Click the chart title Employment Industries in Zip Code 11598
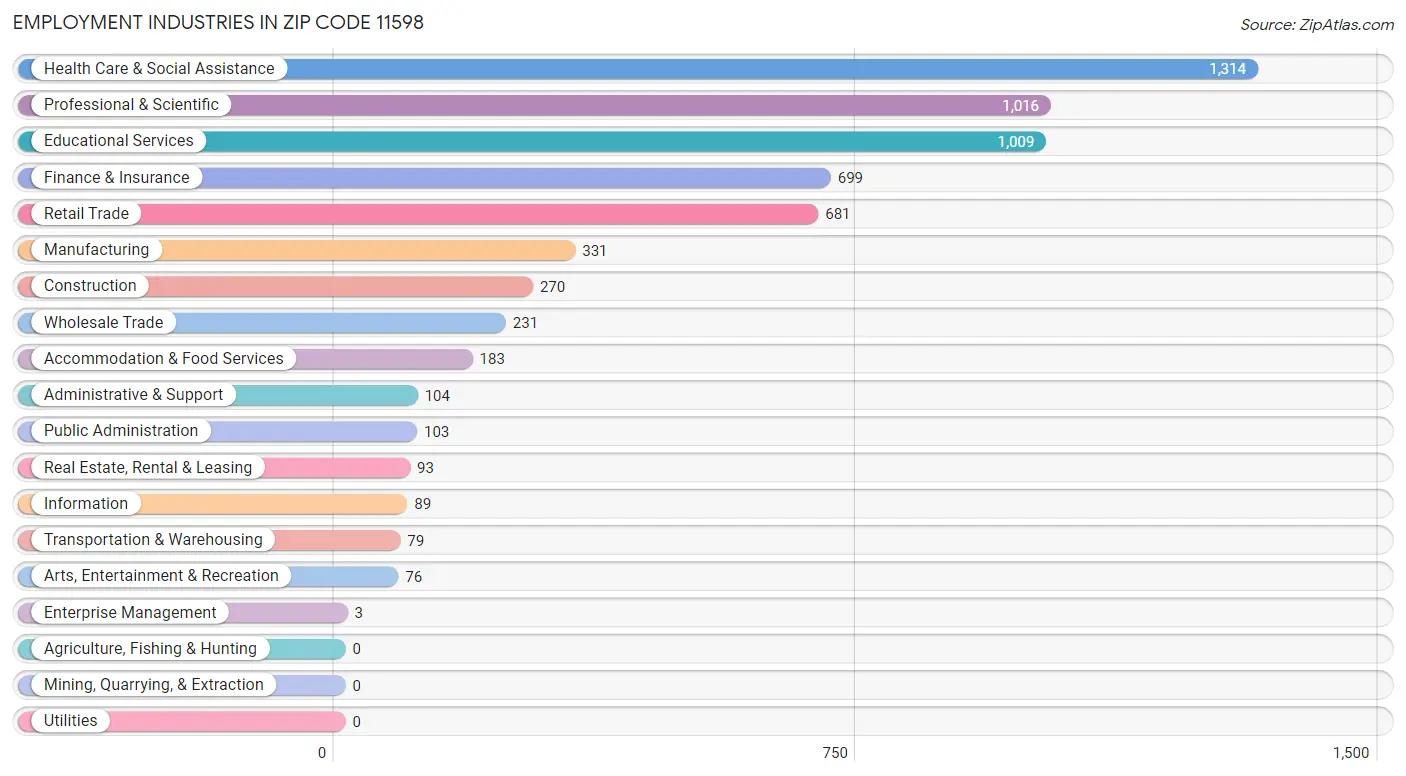Screen dimensions: 1406x776 218,22
